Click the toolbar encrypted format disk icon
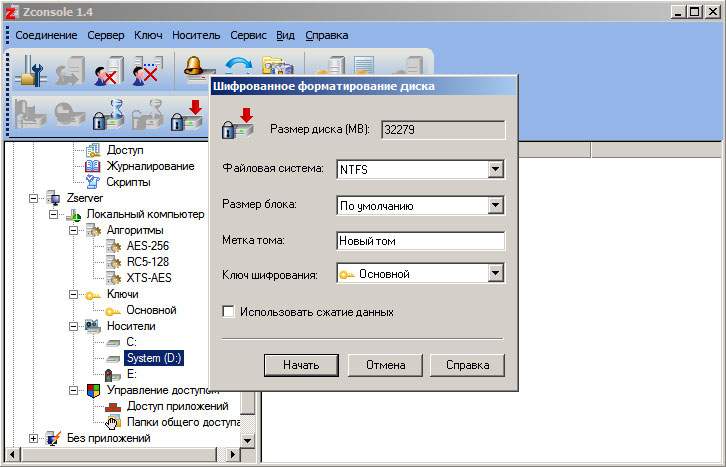 (187, 115)
